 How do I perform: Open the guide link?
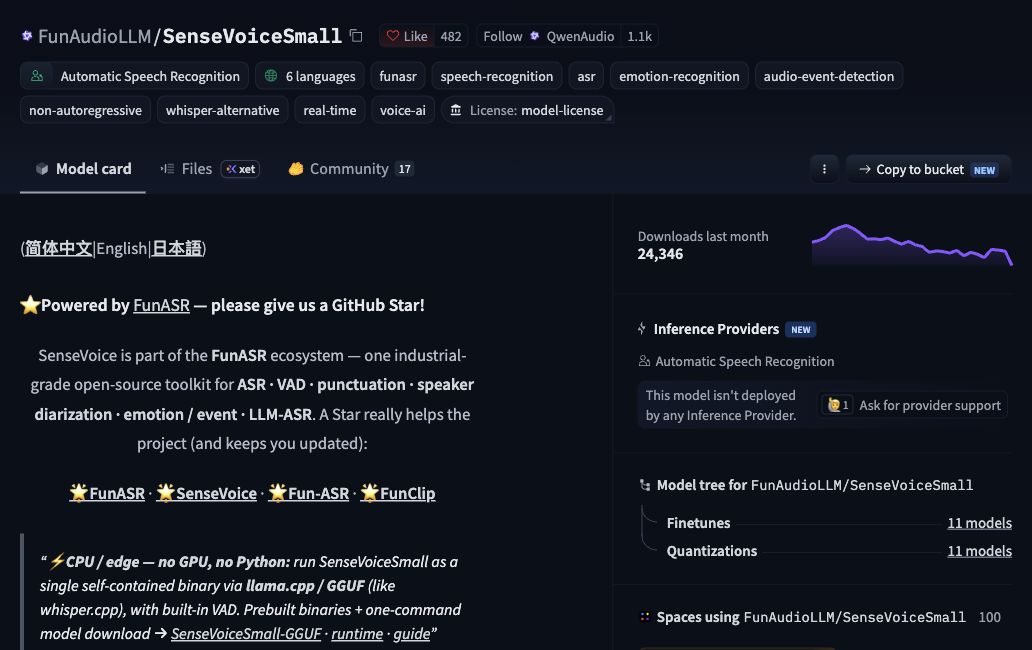pyautogui.click(x=411, y=634)
